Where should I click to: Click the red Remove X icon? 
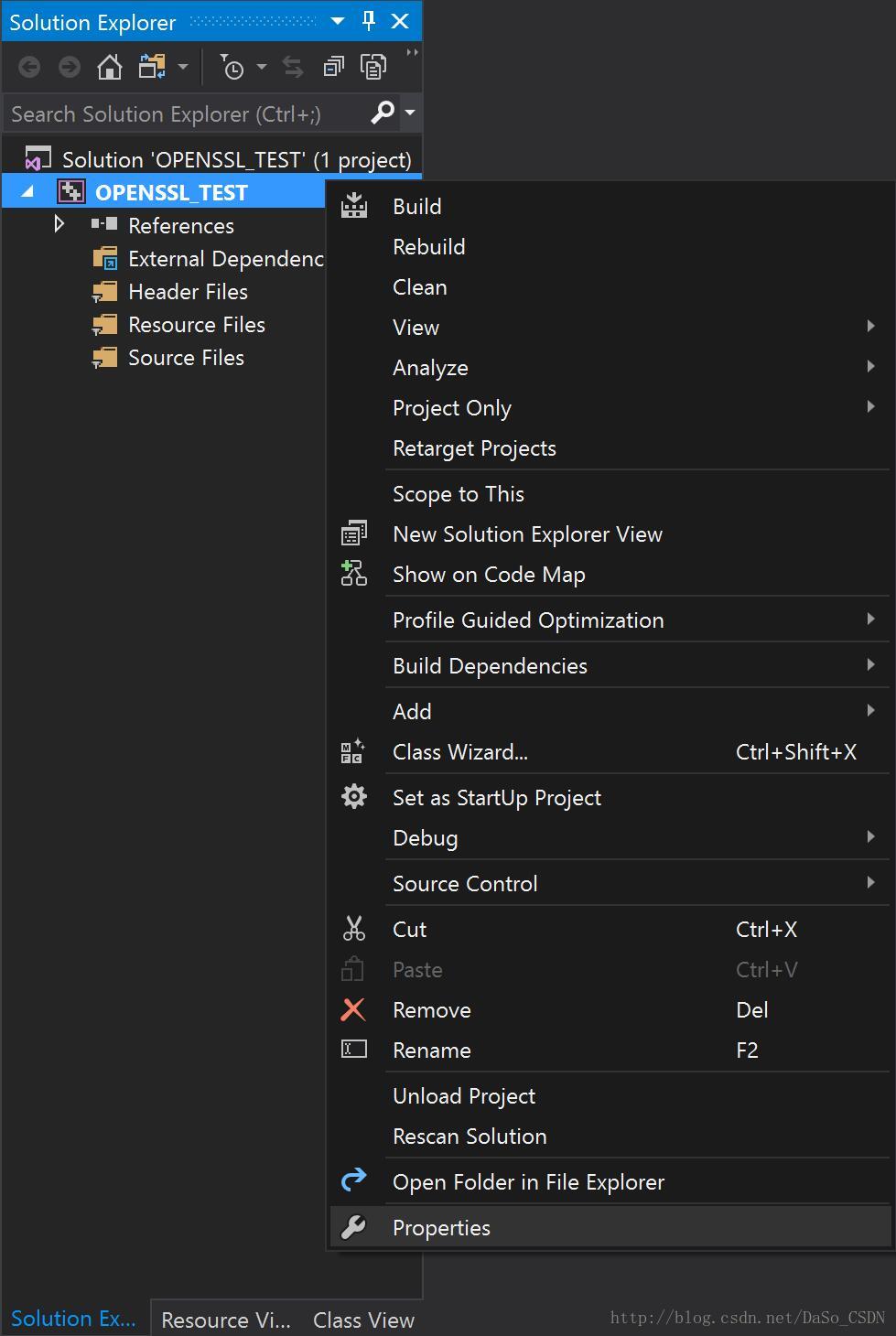point(353,1009)
